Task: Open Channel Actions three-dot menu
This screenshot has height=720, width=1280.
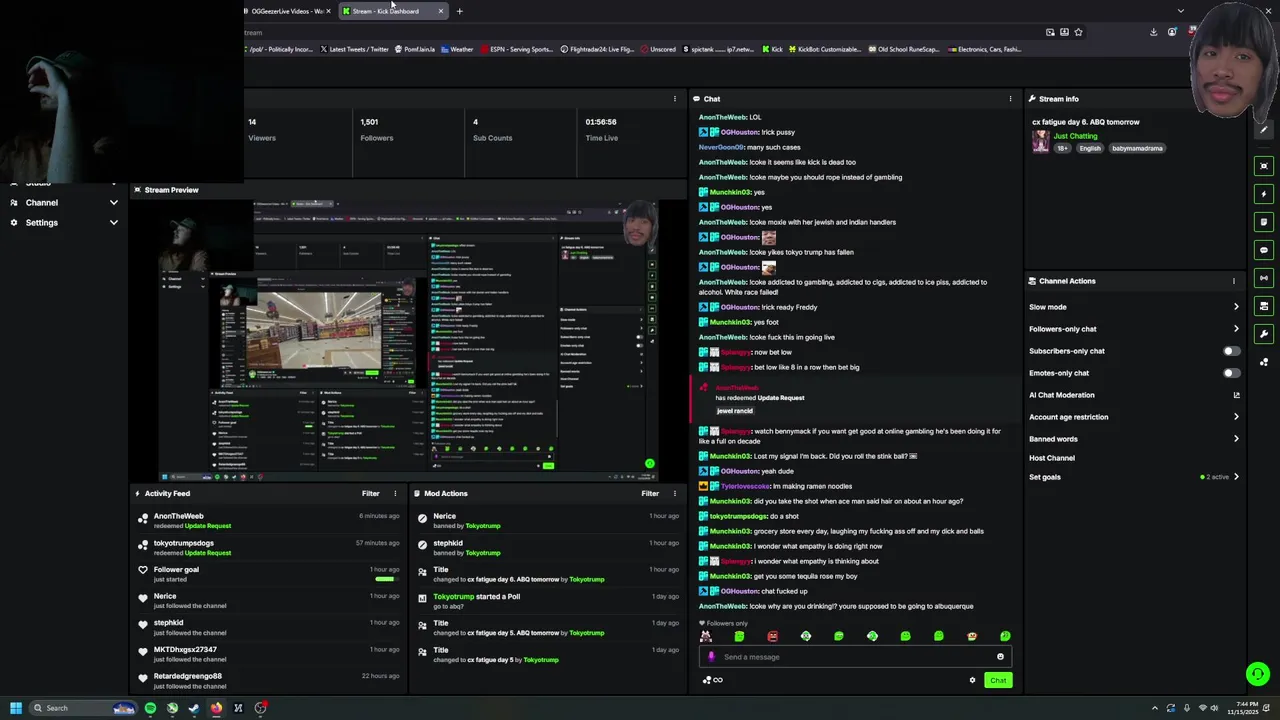Action: point(1234,281)
